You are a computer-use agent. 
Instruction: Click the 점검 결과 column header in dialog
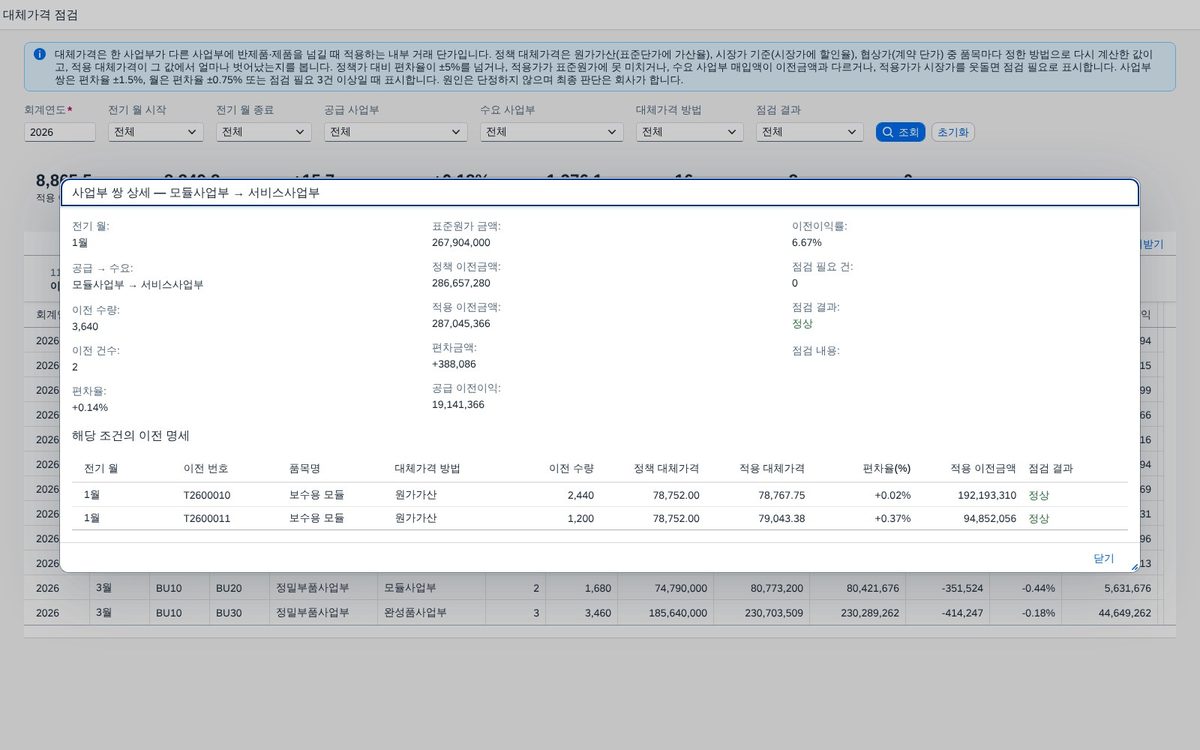pyautogui.click(x=1051, y=469)
